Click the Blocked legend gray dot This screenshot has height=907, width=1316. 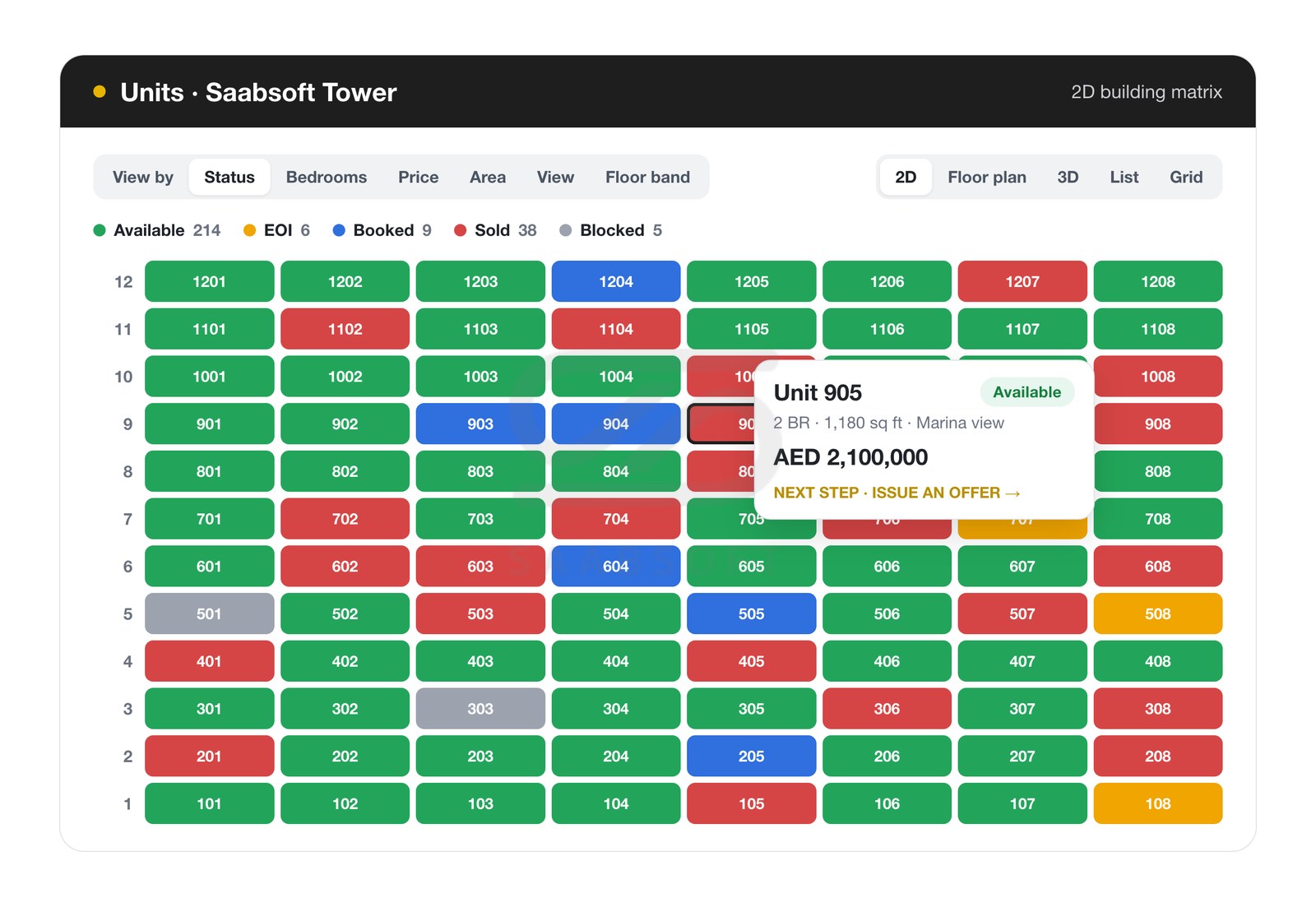point(565,230)
